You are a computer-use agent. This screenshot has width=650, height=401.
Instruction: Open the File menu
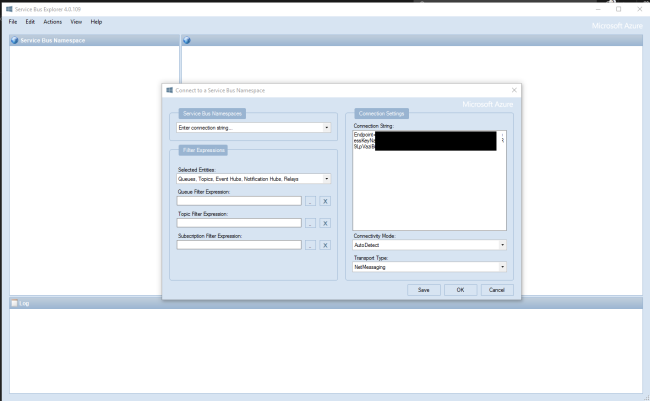click(13, 22)
